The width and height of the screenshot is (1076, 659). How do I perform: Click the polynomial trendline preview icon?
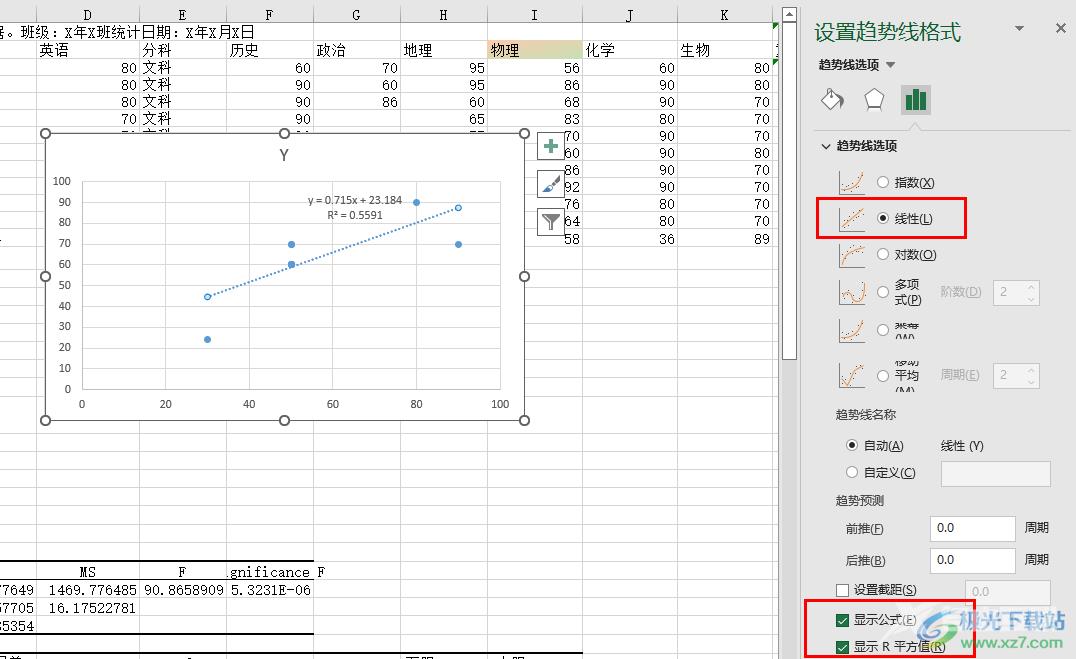(x=852, y=292)
